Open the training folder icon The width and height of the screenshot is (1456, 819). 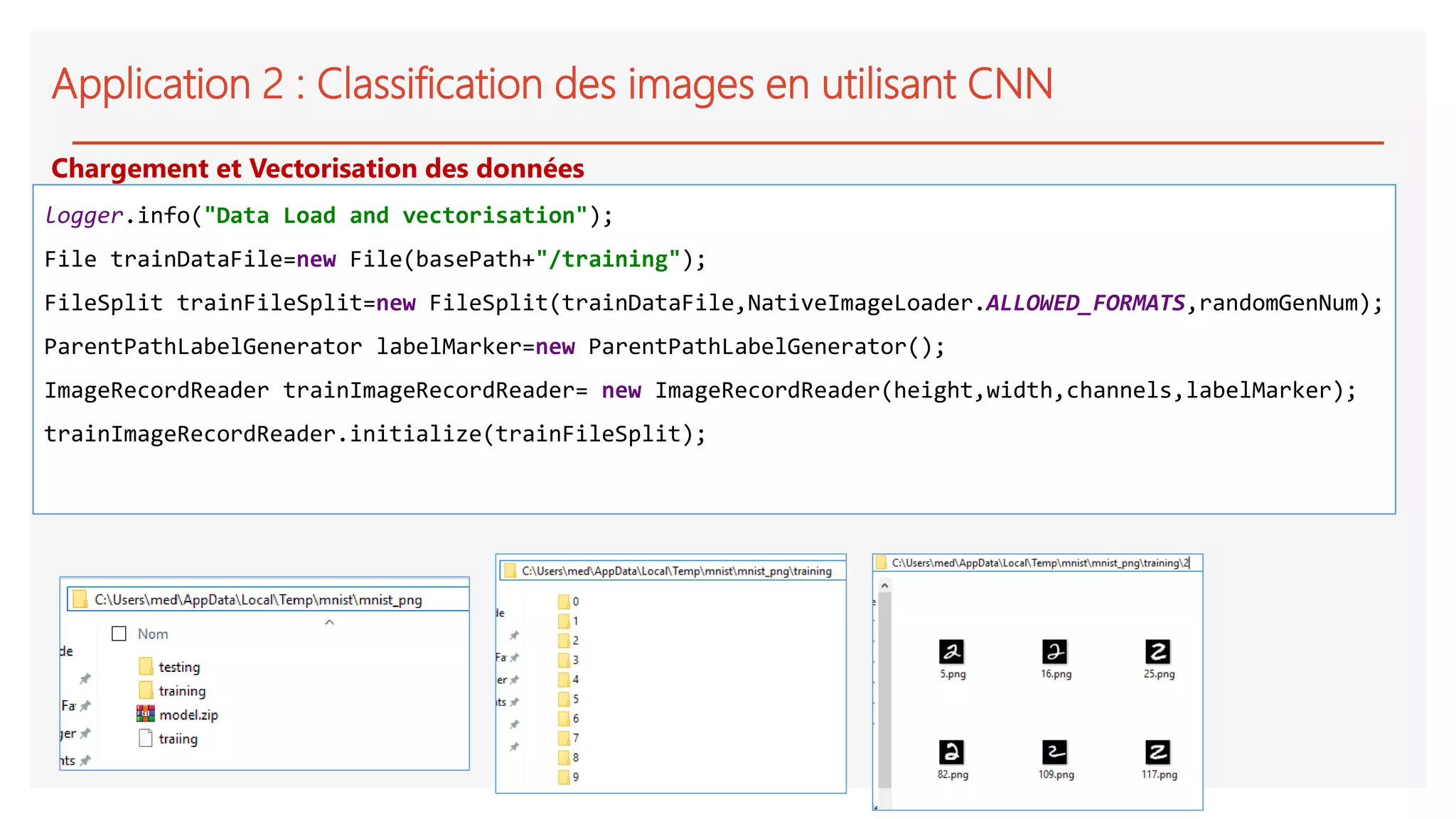tap(146, 690)
